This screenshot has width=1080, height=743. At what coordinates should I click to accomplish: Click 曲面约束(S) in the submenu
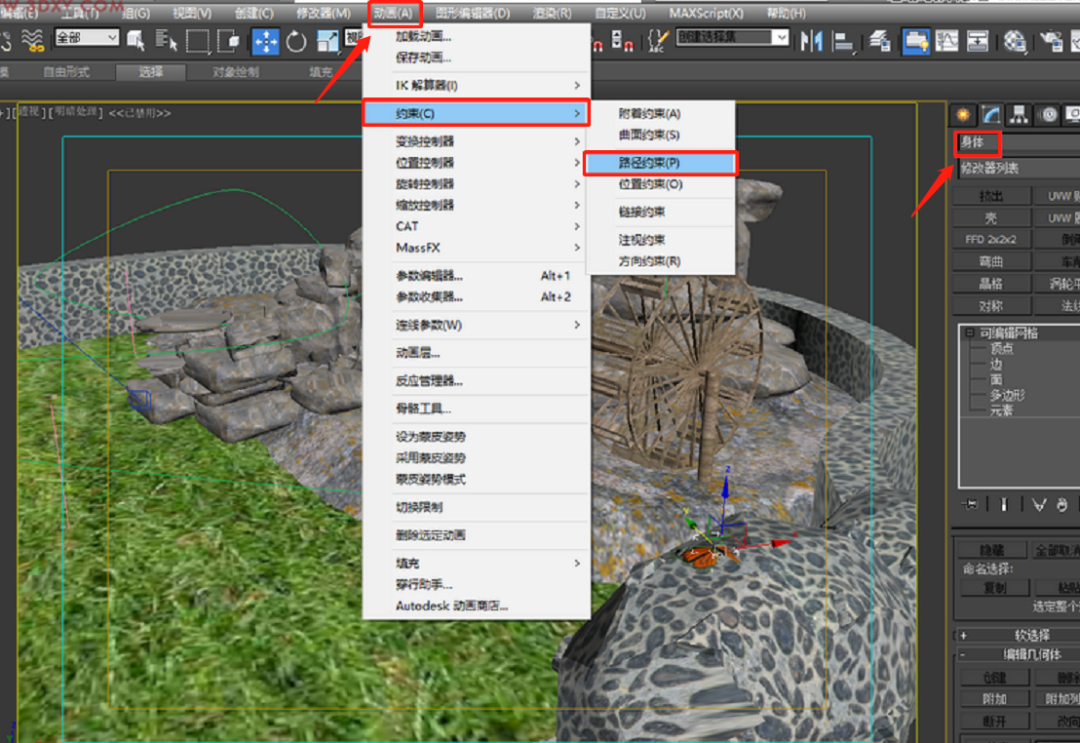pos(661,135)
